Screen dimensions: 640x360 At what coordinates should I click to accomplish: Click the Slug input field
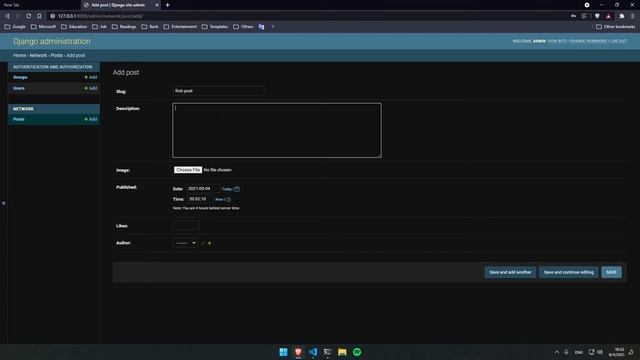click(218, 91)
